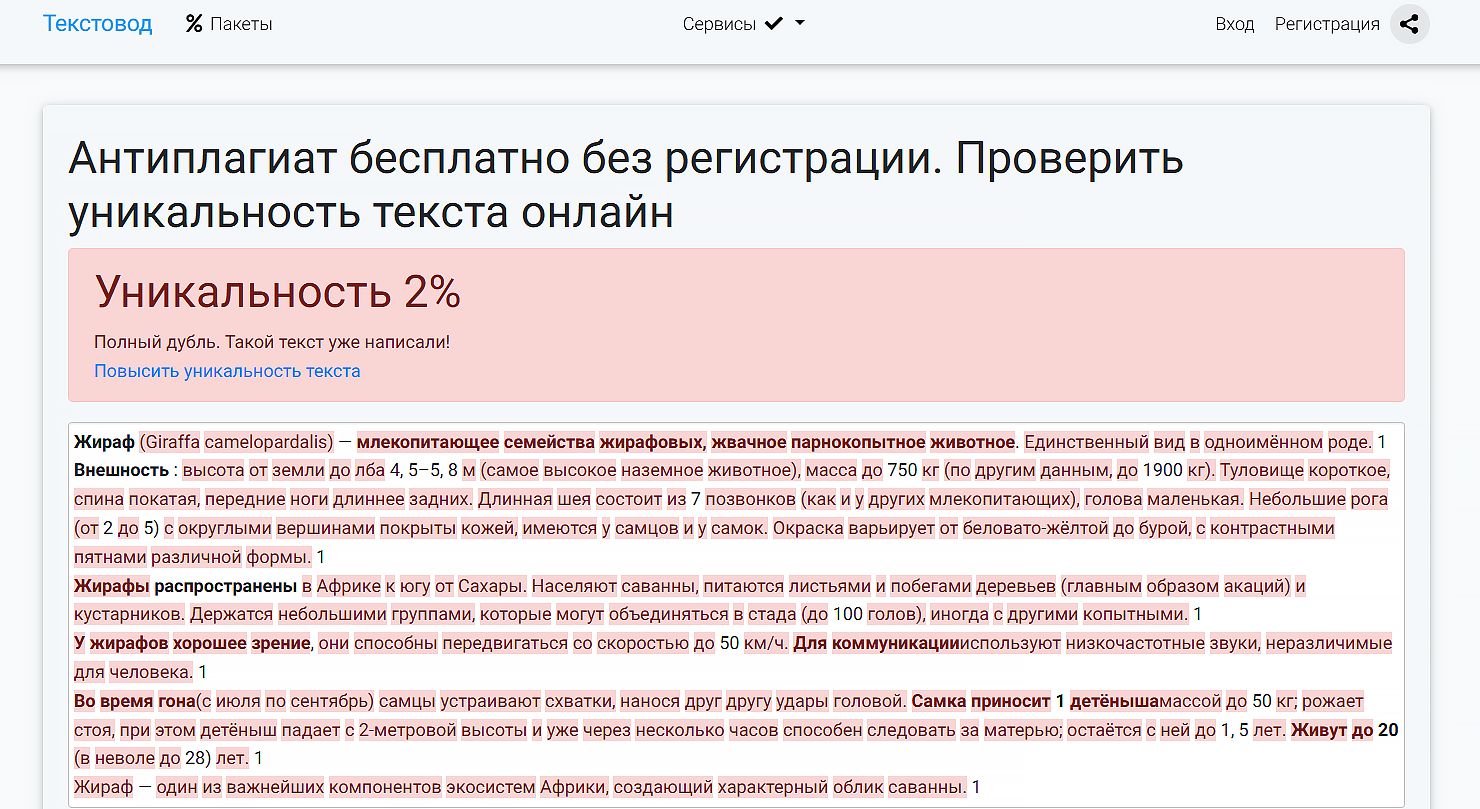Click the Текстовод site logo
Image resolution: width=1480 pixels, height=809 pixels.
coord(97,24)
